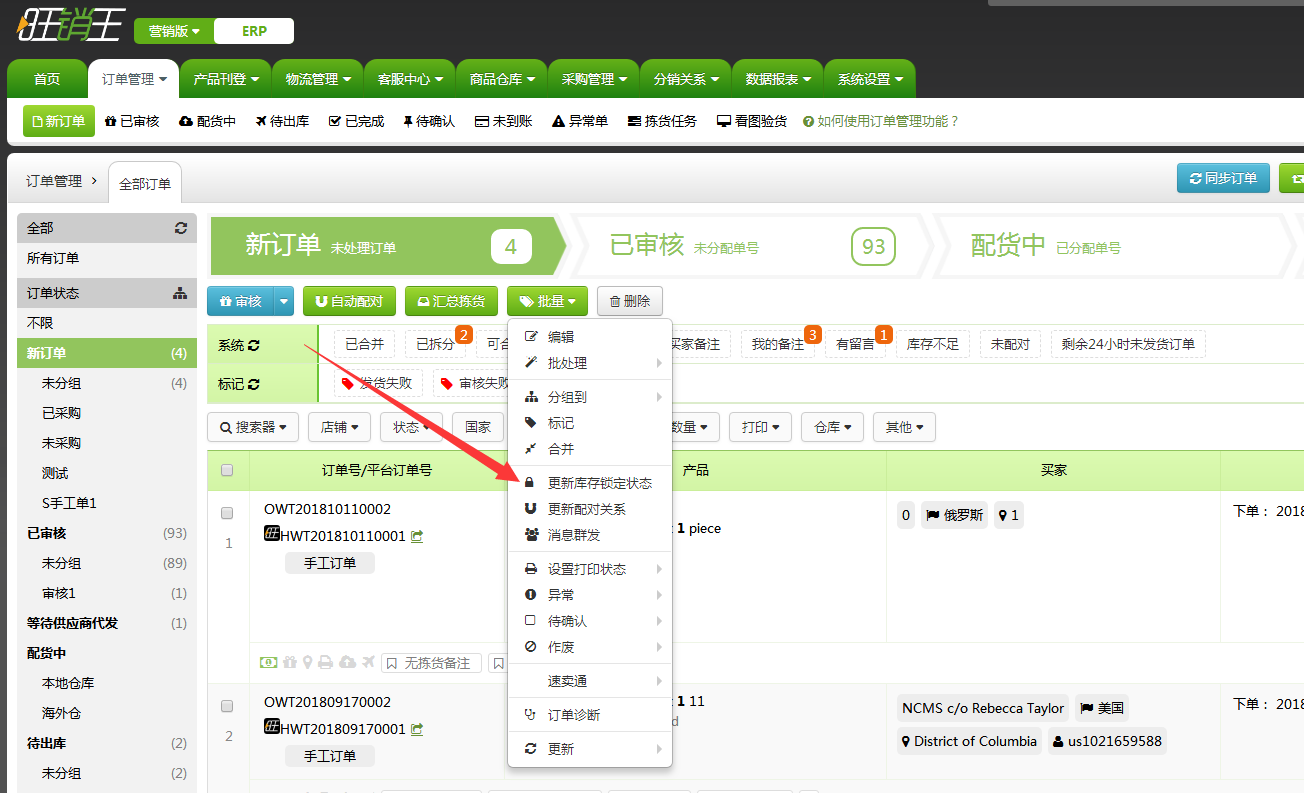Click printer status icon under order OWT201810110002
1304x793 pixels.
pos(325,662)
